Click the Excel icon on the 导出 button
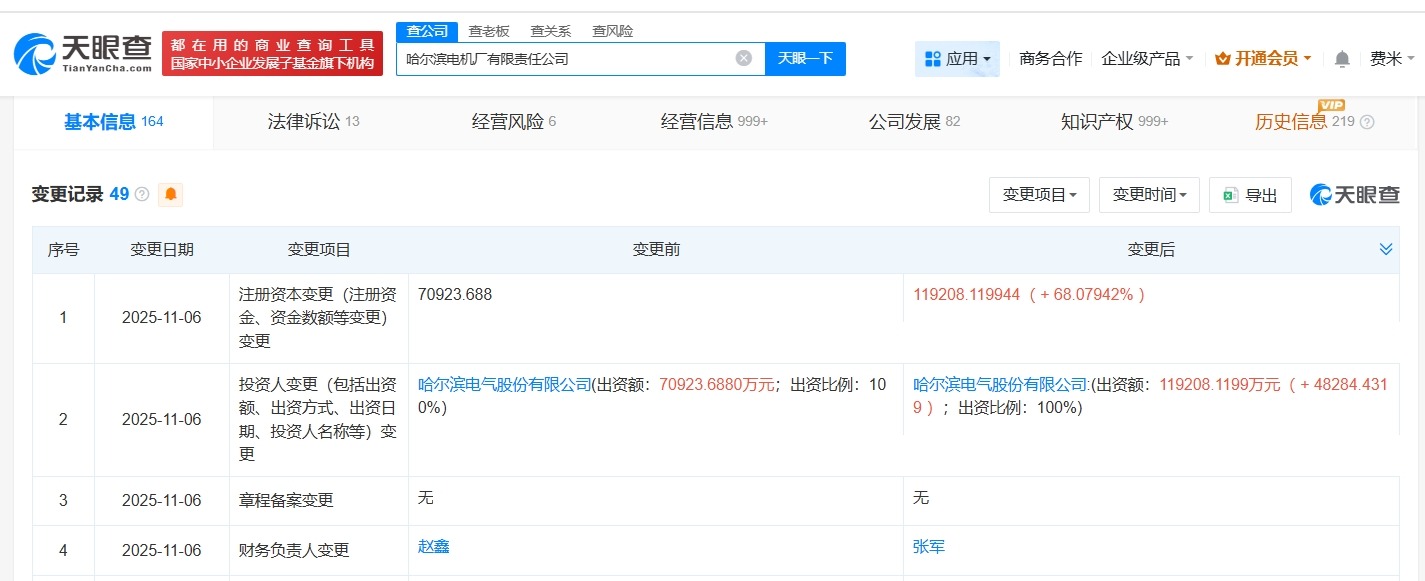 click(x=1230, y=195)
